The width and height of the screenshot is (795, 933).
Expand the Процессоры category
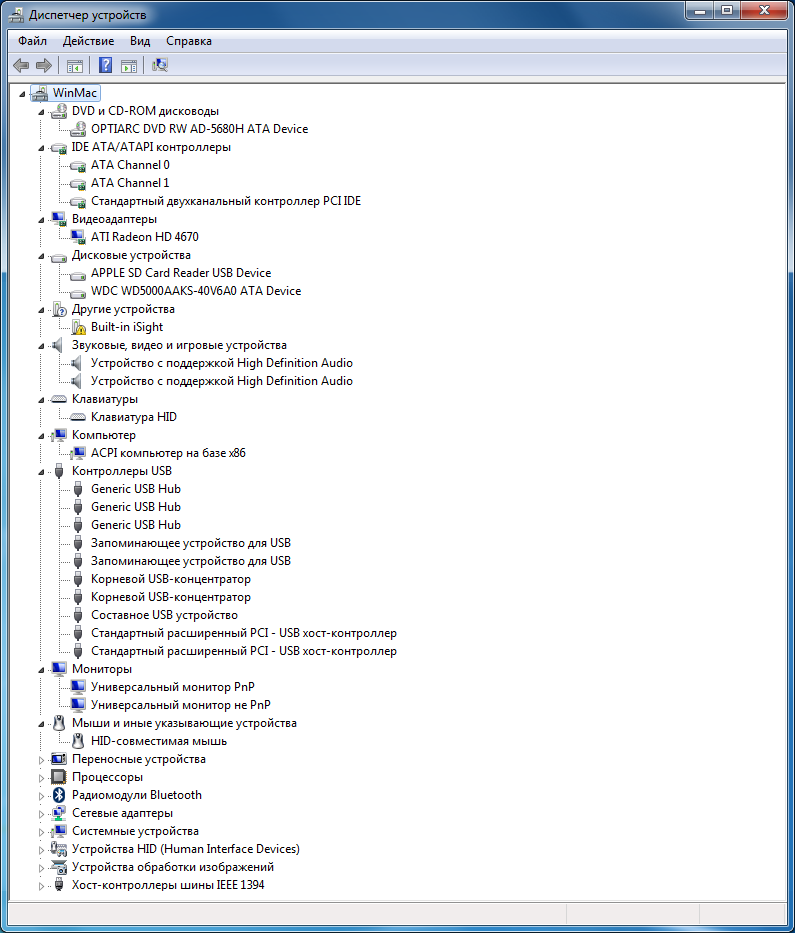pos(41,778)
